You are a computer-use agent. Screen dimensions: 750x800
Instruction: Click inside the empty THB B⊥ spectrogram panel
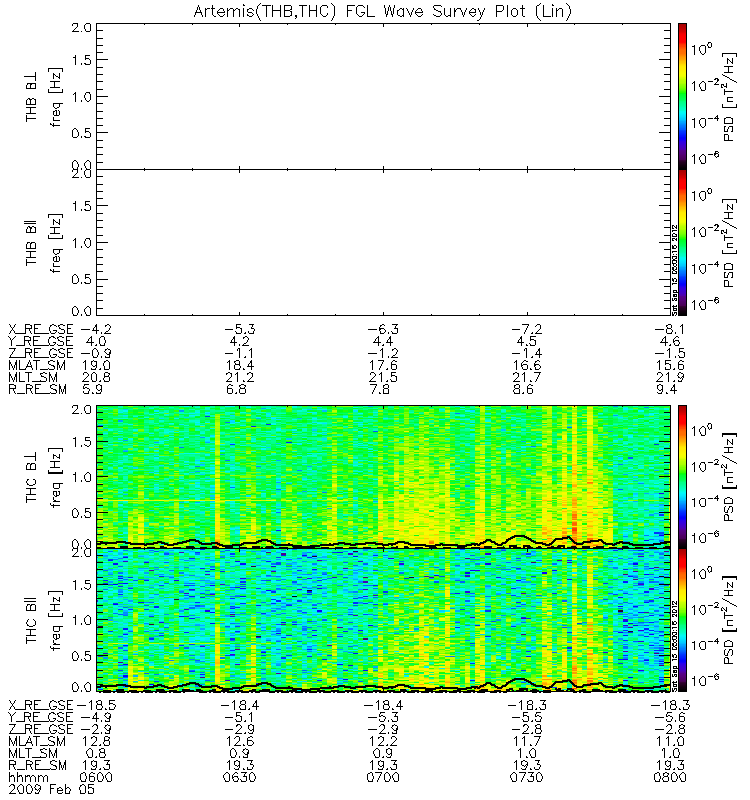tap(383, 96)
